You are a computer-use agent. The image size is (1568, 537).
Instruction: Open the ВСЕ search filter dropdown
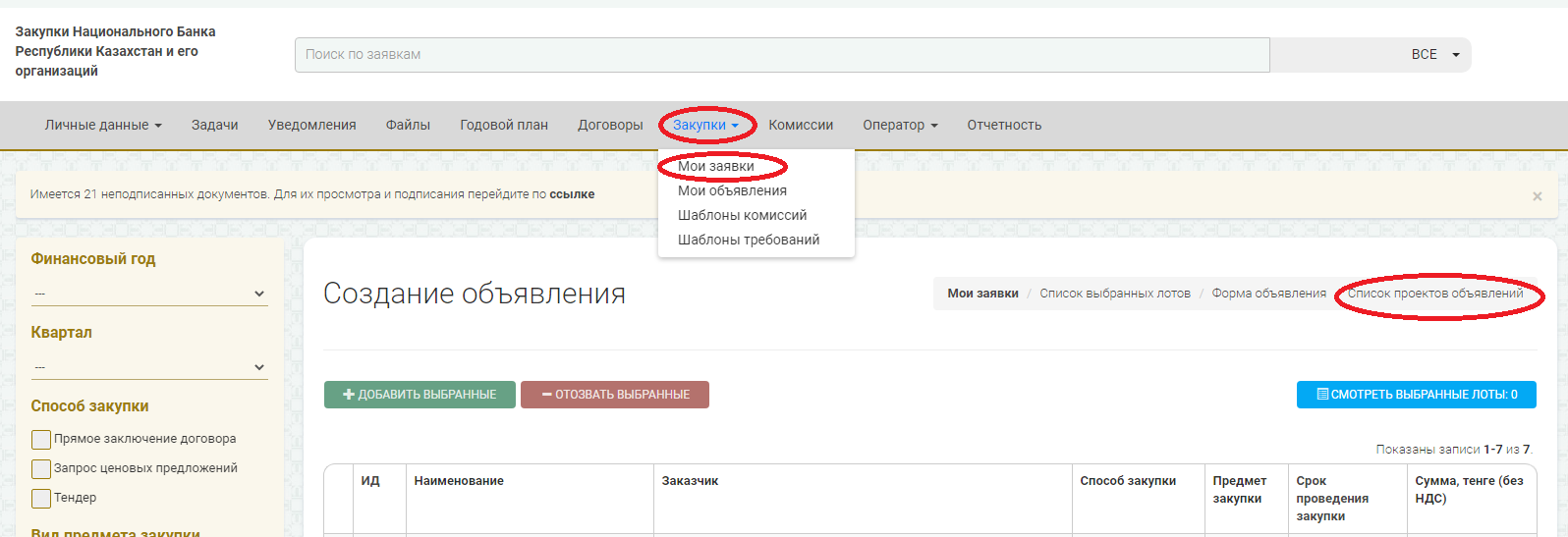[x=1434, y=55]
